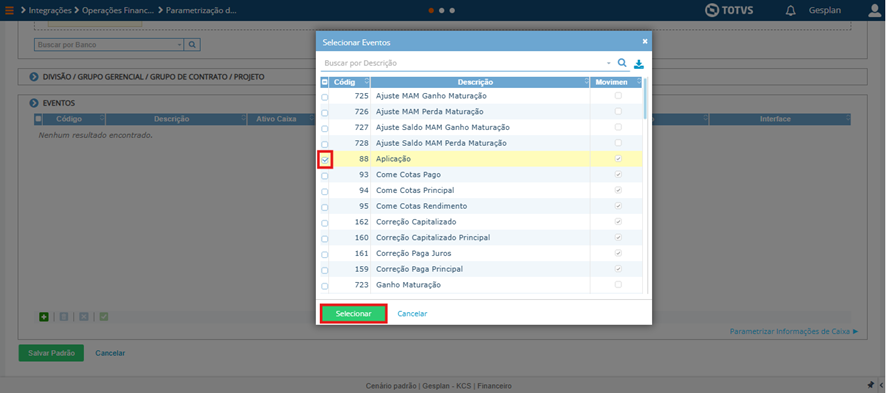Select the row Correção Capitalizado Principal
This screenshot has width=886, height=393.
tap(481, 238)
